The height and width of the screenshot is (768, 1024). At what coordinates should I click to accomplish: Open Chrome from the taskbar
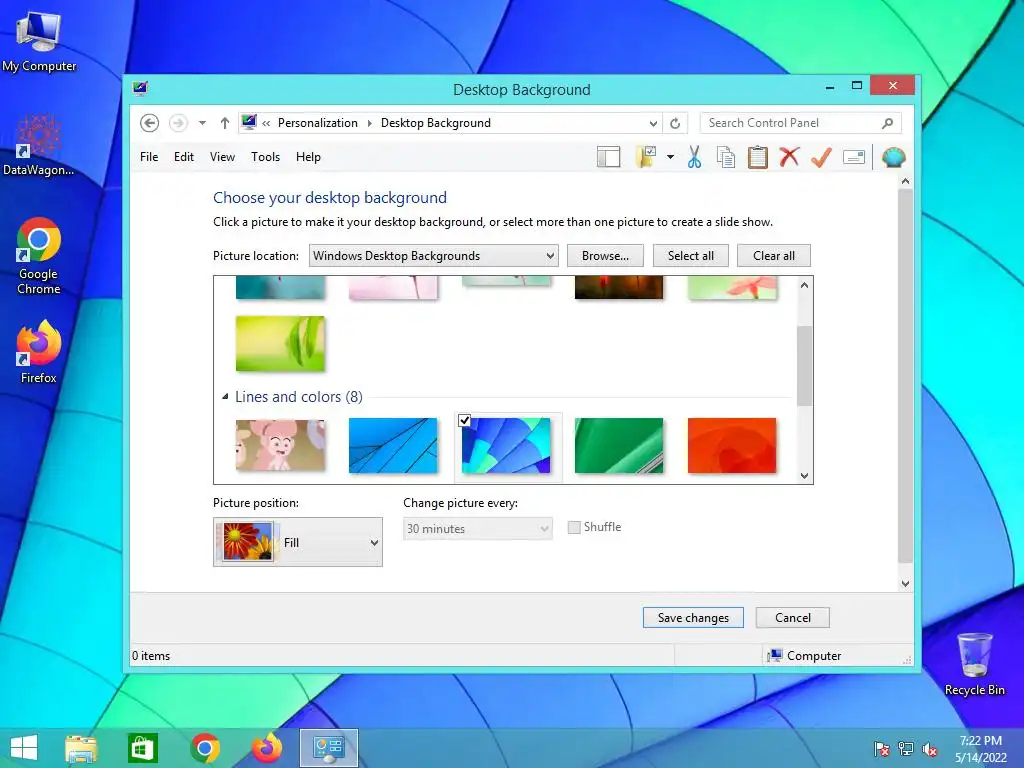(205, 748)
